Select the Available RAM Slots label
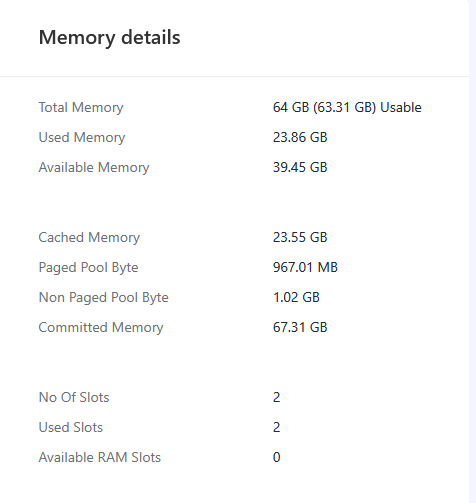 pos(100,457)
